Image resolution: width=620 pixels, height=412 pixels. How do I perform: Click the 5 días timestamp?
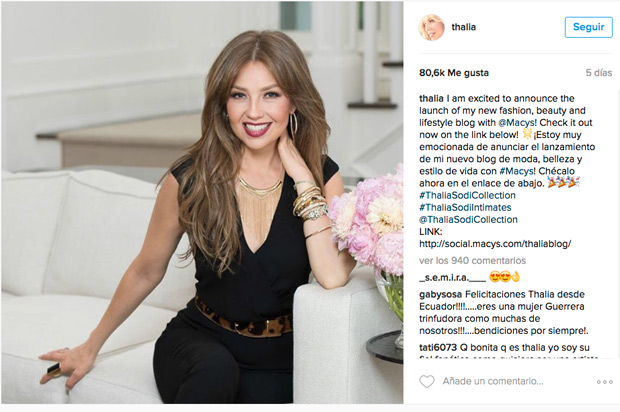click(599, 73)
